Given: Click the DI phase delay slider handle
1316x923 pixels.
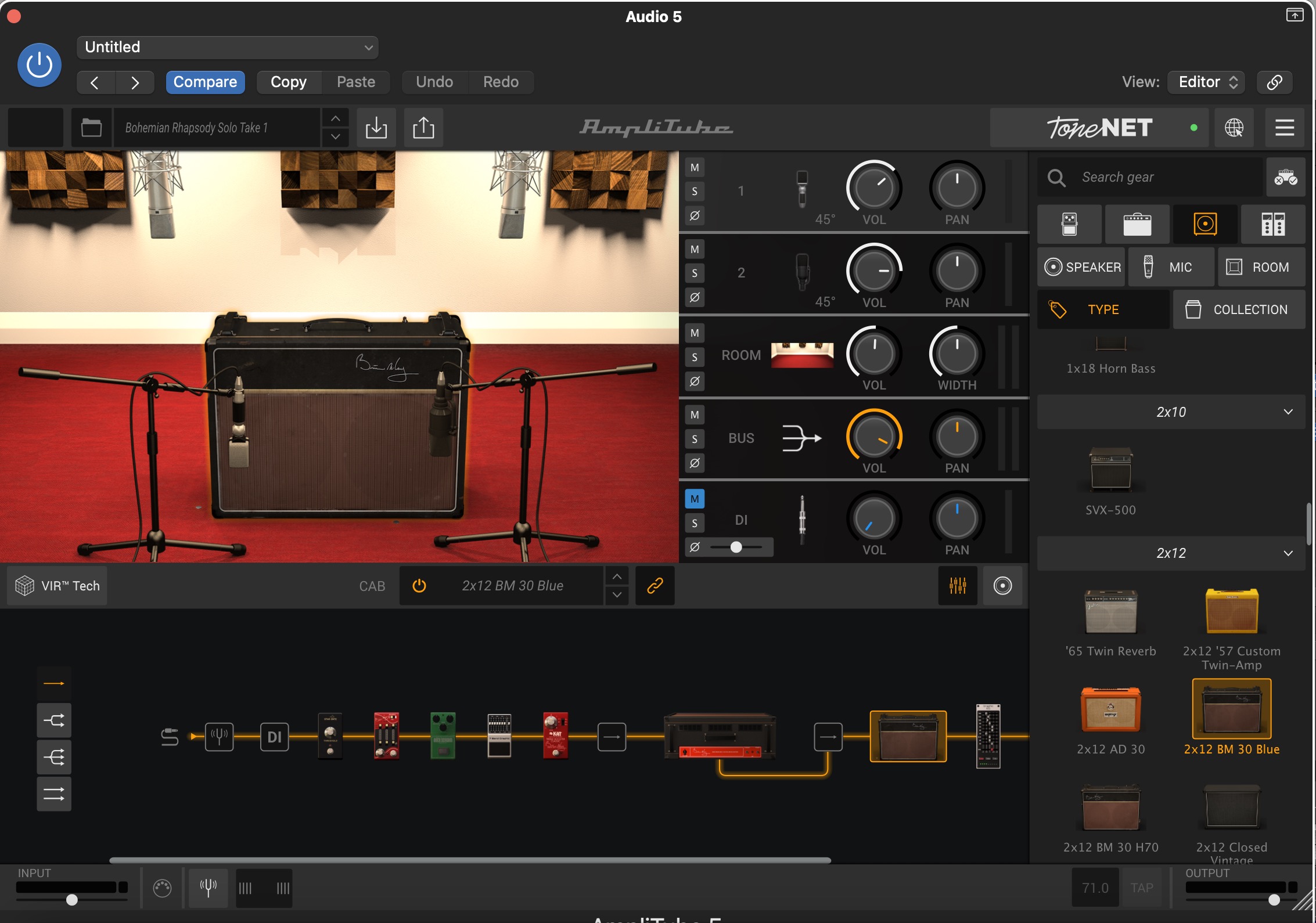Looking at the screenshot, I should click(736, 547).
